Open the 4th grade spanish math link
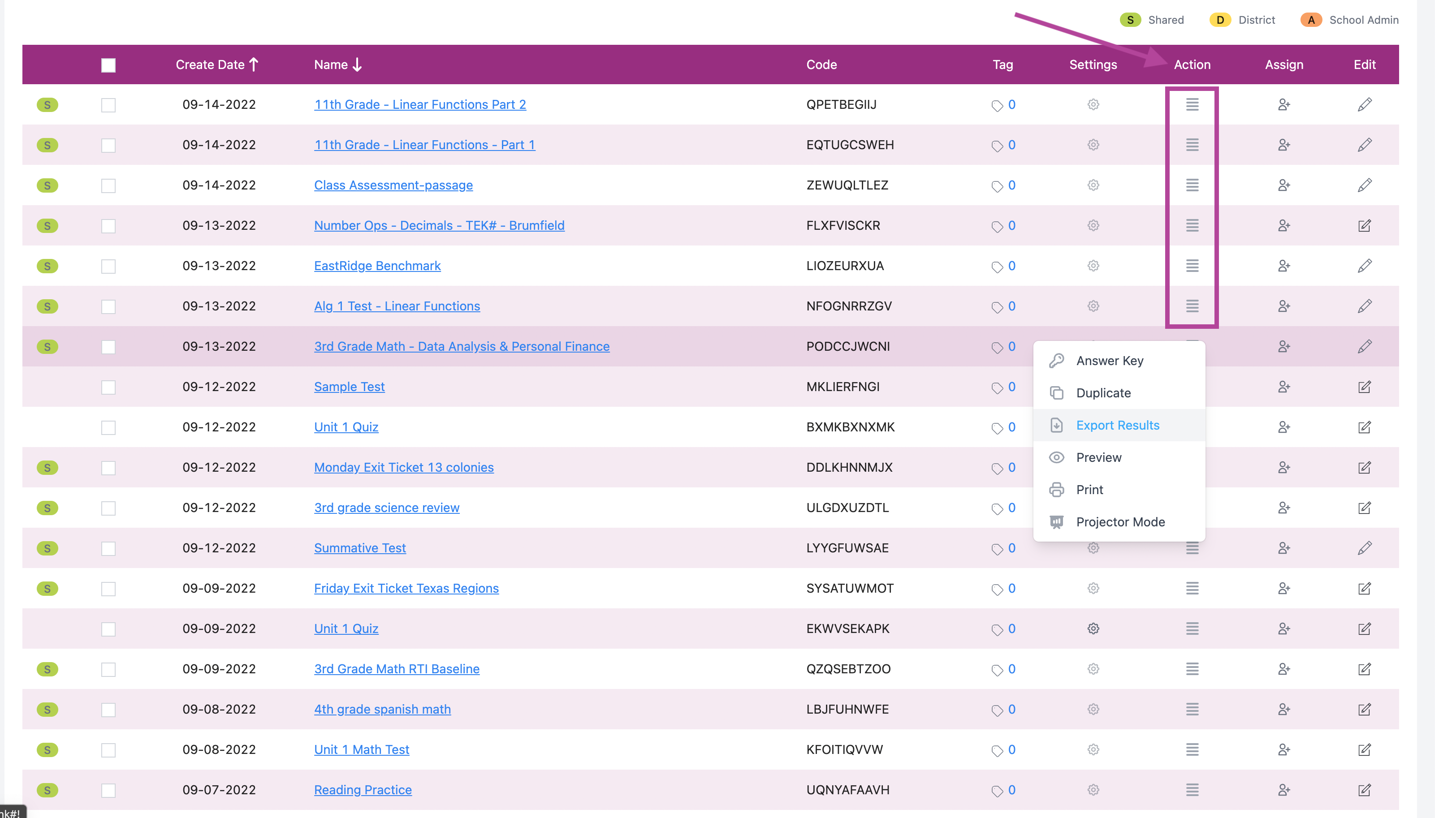Image resolution: width=1456 pixels, height=818 pixels. [x=382, y=710]
